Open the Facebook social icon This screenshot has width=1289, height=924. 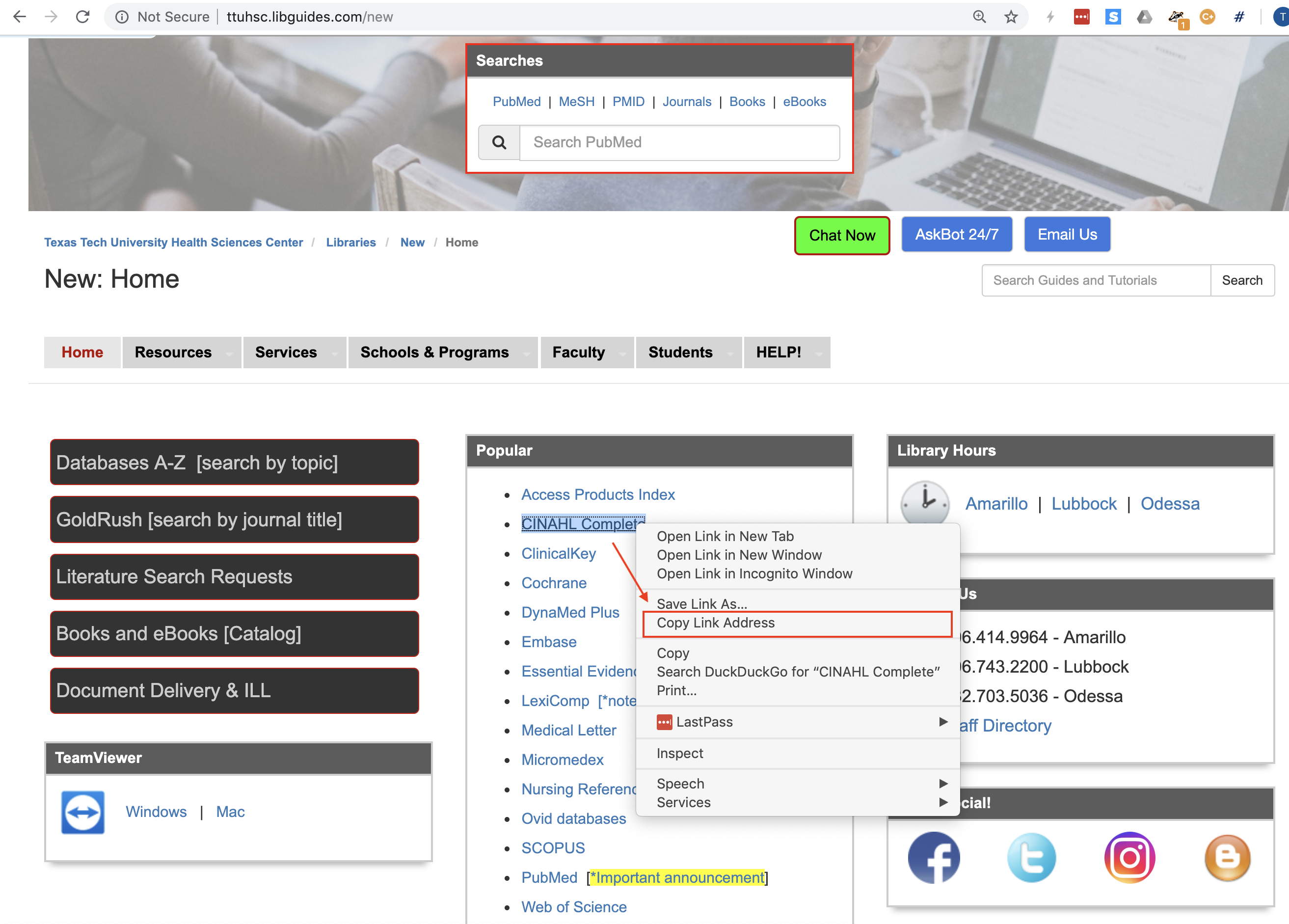click(934, 857)
